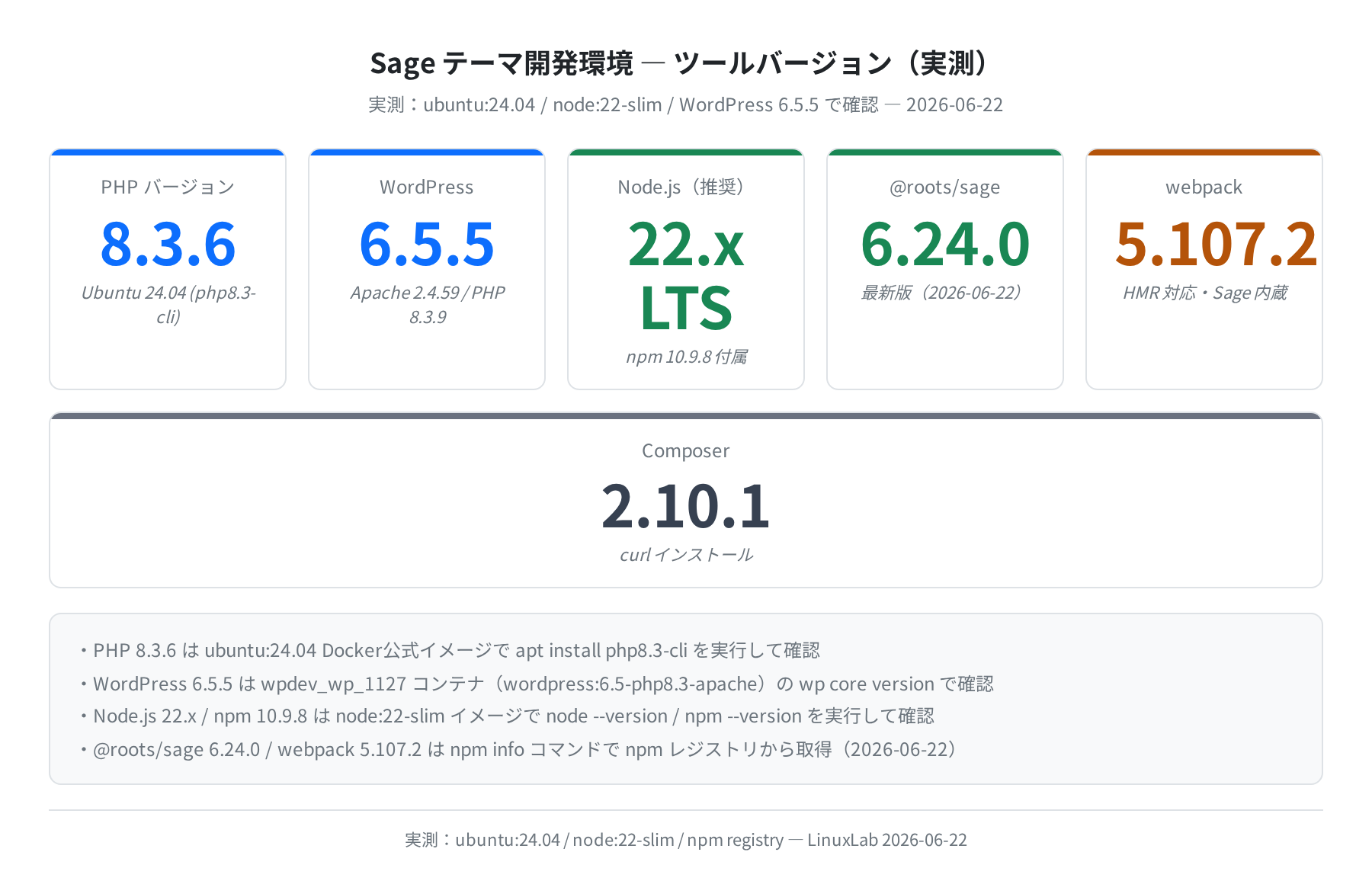This screenshot has height=881, width=1372.
Task: Select the Composer version 2.10.1
Action: point(686,506)
